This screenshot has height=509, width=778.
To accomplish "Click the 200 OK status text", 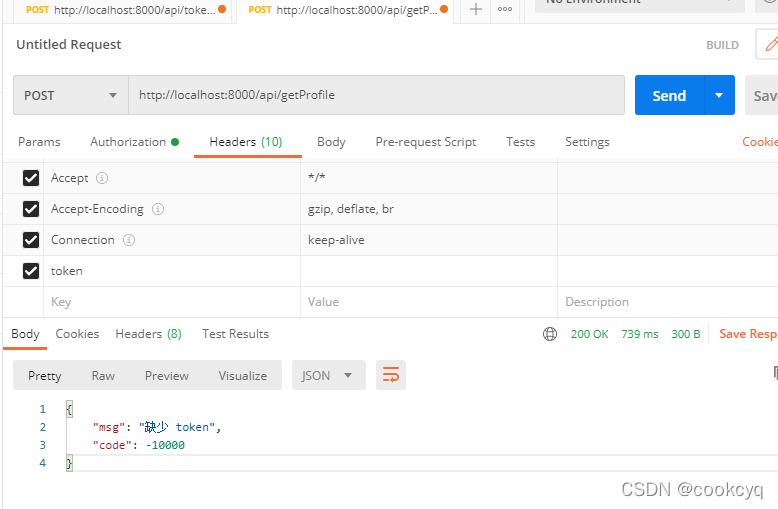I will coord(589,334).
